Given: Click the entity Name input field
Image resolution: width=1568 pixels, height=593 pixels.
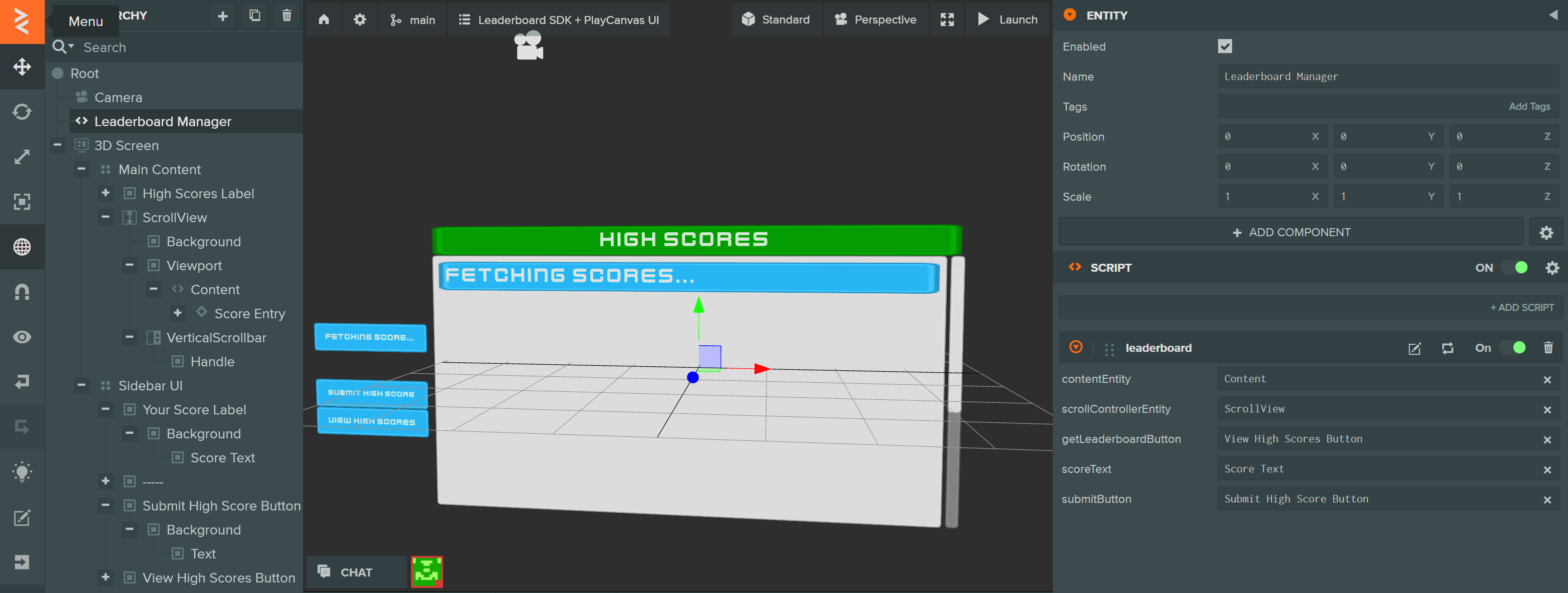Looking at the screenshot, I should [x=1387, y=77].
